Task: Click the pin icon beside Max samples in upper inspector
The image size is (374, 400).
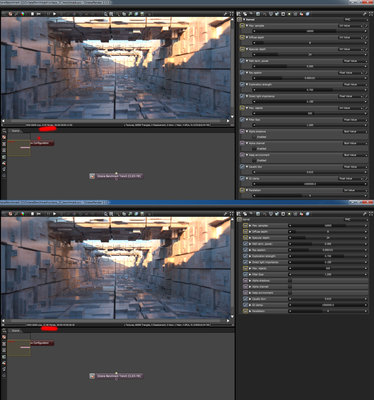Action: (x=366, y=25)
